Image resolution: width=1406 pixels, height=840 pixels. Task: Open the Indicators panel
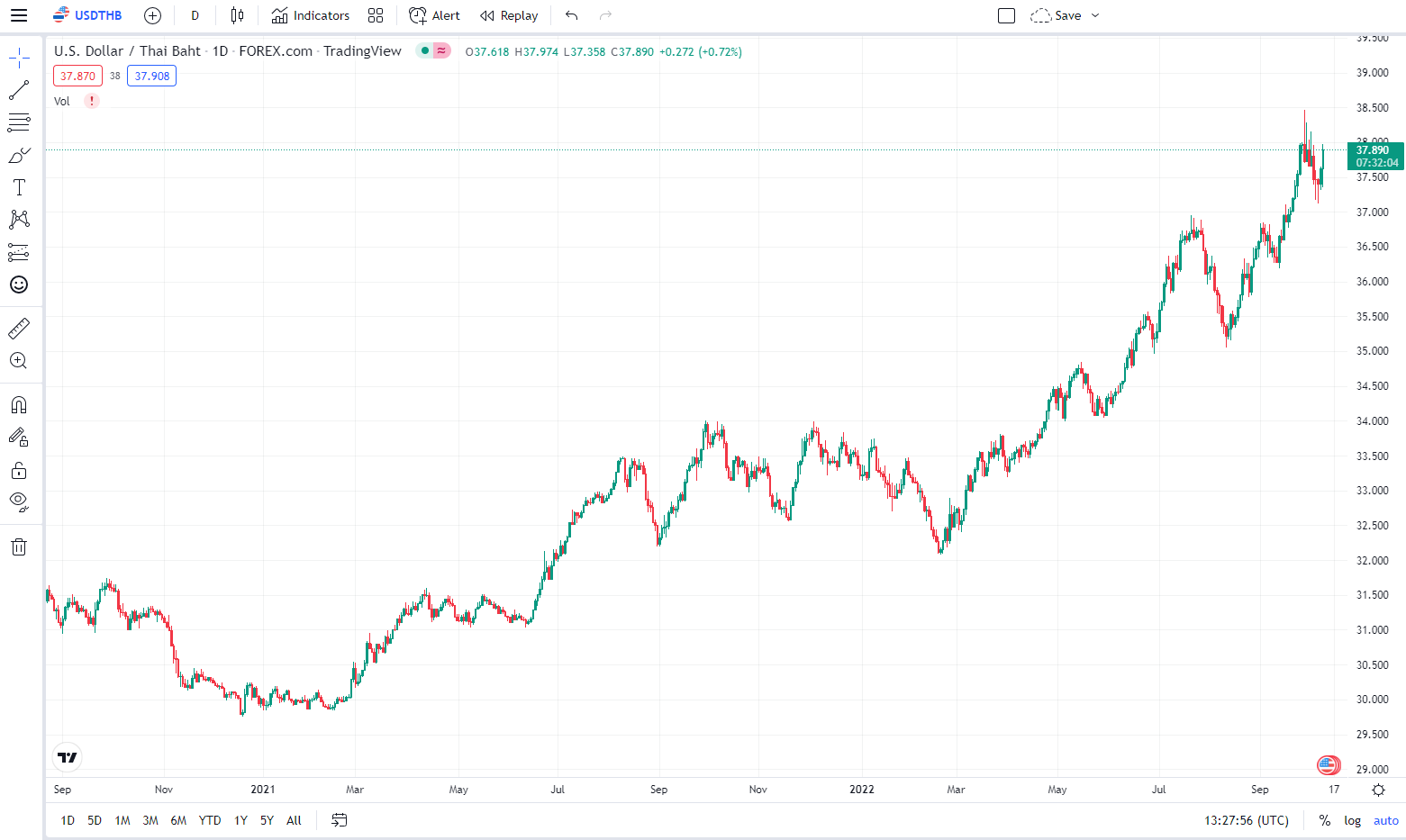click(x=311, y=15)
